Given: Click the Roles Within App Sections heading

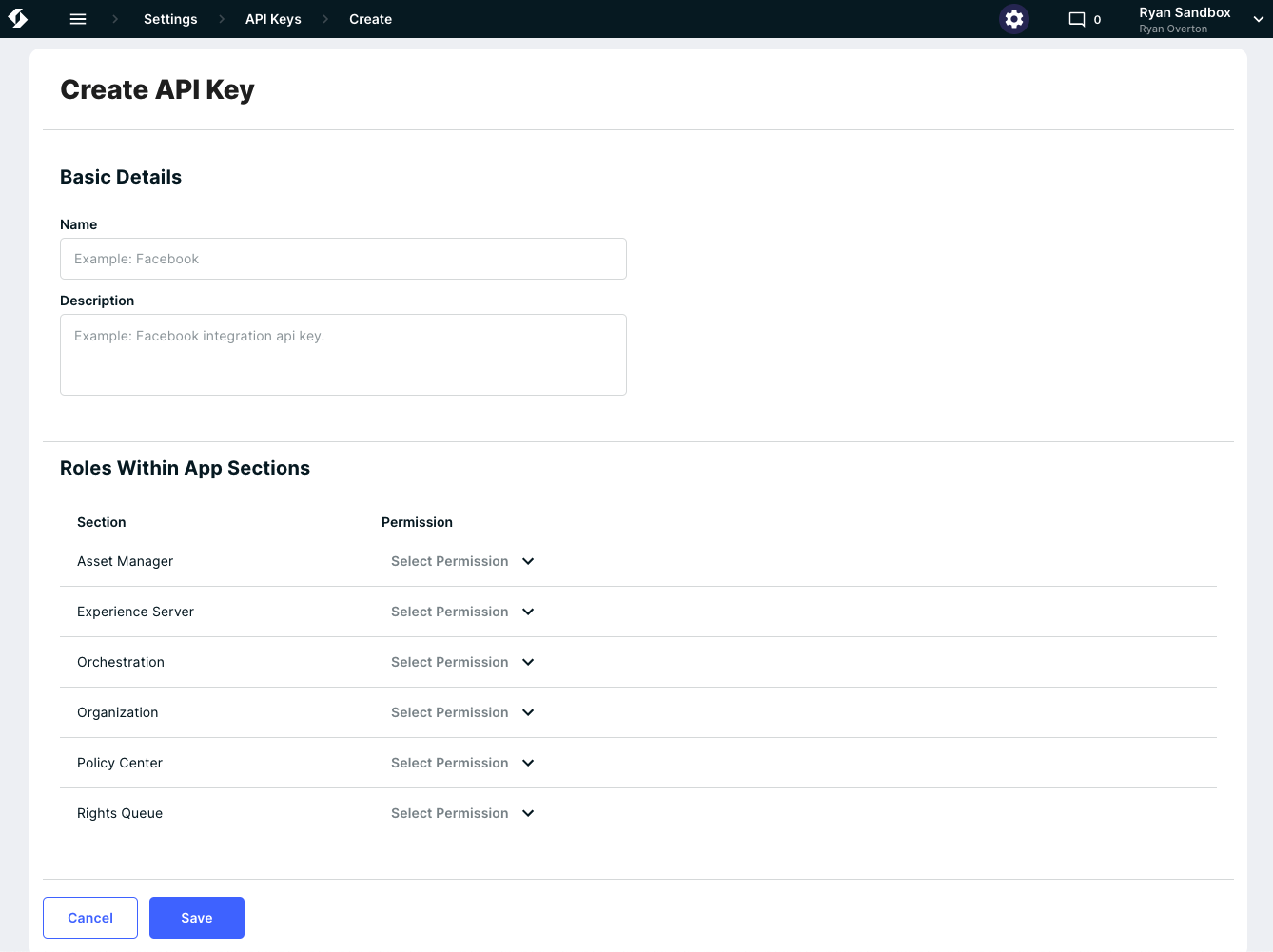Looking at the screenshot, I should 185,468.
